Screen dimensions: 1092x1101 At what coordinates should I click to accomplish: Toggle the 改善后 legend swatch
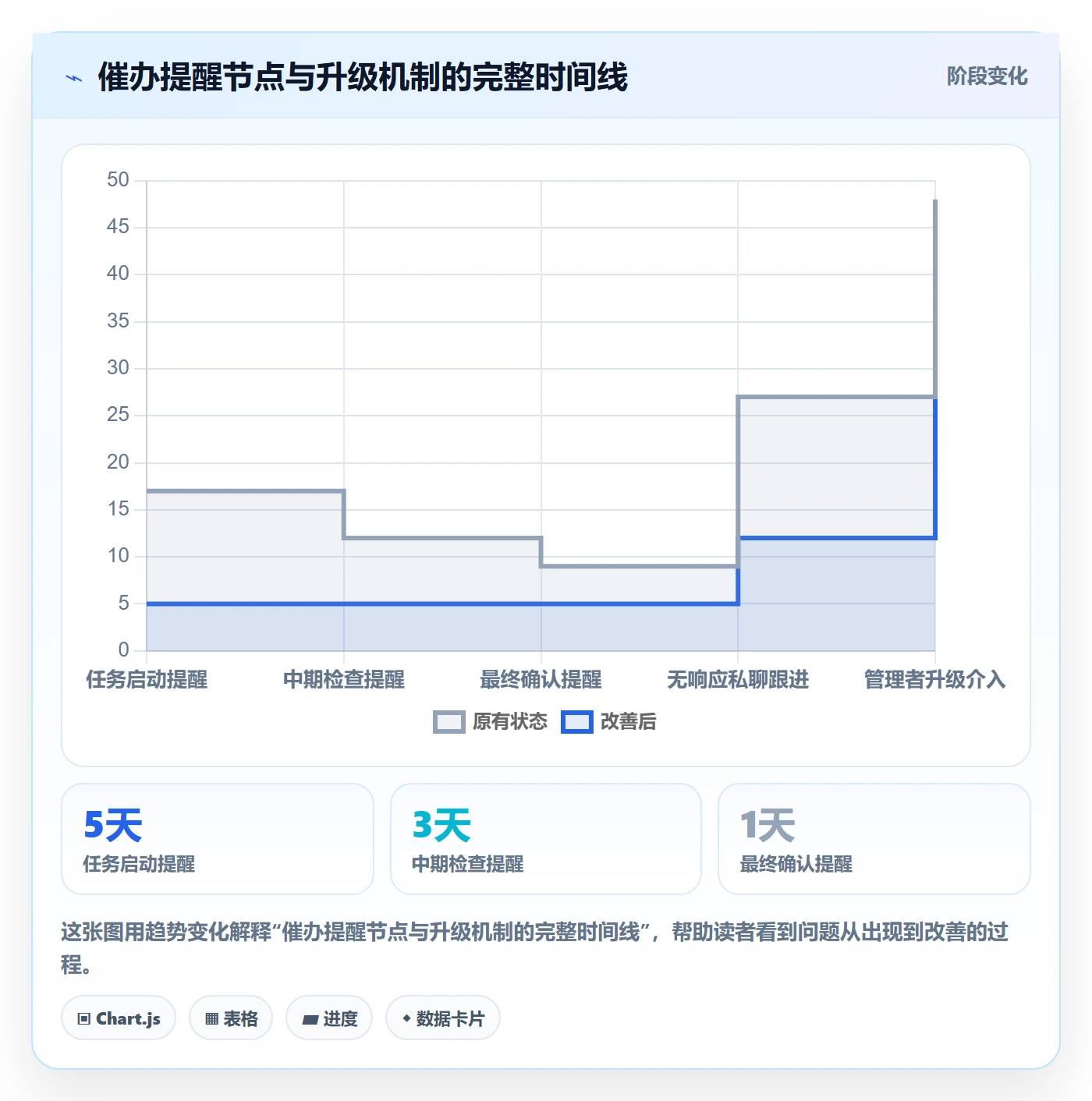[577, 722]
